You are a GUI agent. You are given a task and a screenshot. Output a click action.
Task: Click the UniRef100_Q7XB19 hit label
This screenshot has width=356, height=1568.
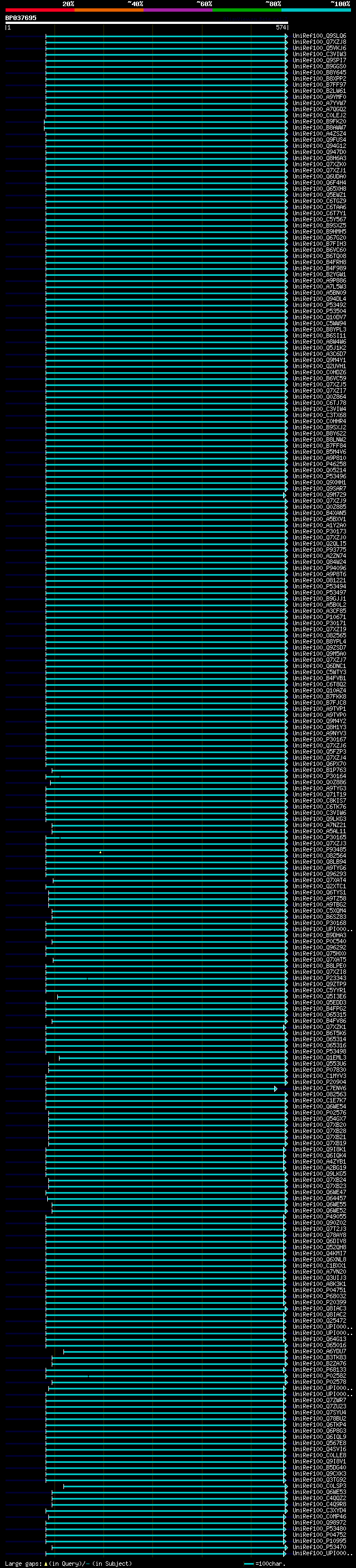click(x=319, y=1143)
